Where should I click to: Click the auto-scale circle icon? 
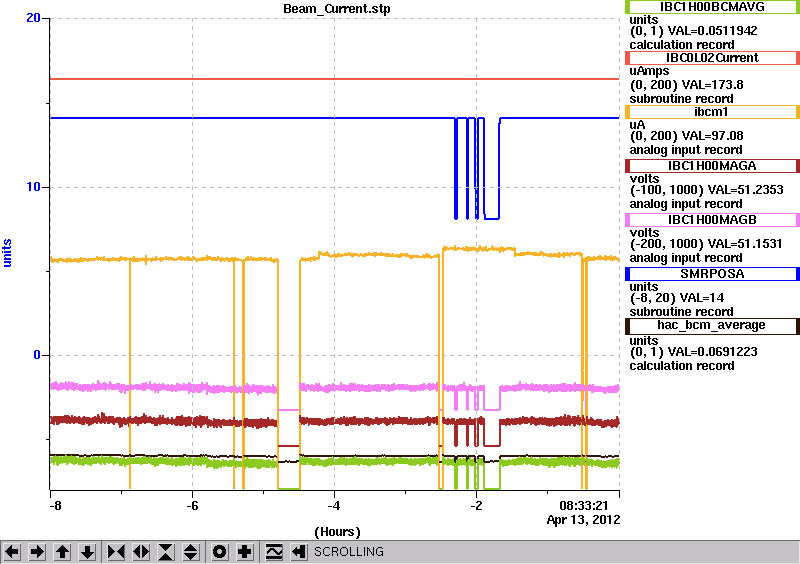coord(220,552)
